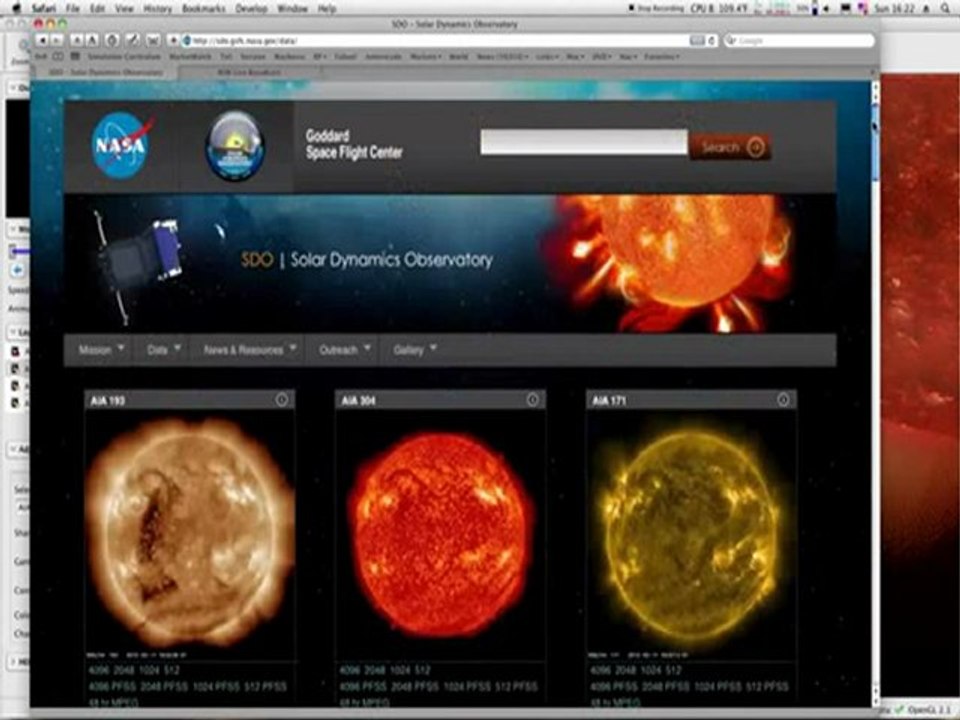Viewport: 960px width, 720px height.
Task: Open 512 PFSS link under AIA 171
Action: 767,687
